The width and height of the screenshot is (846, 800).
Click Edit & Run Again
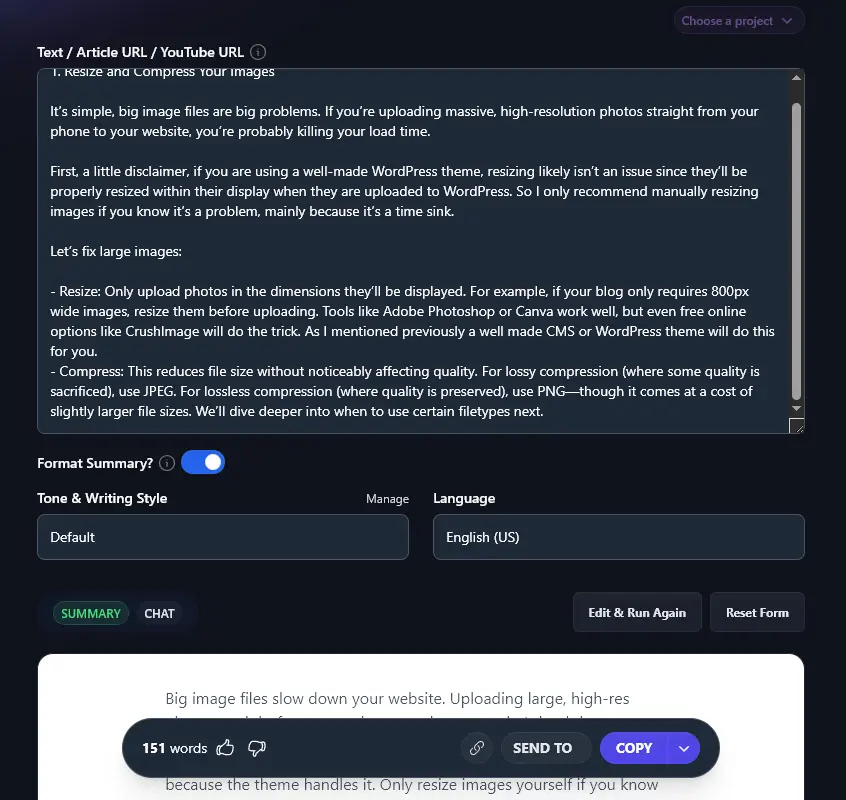[637, 612]
